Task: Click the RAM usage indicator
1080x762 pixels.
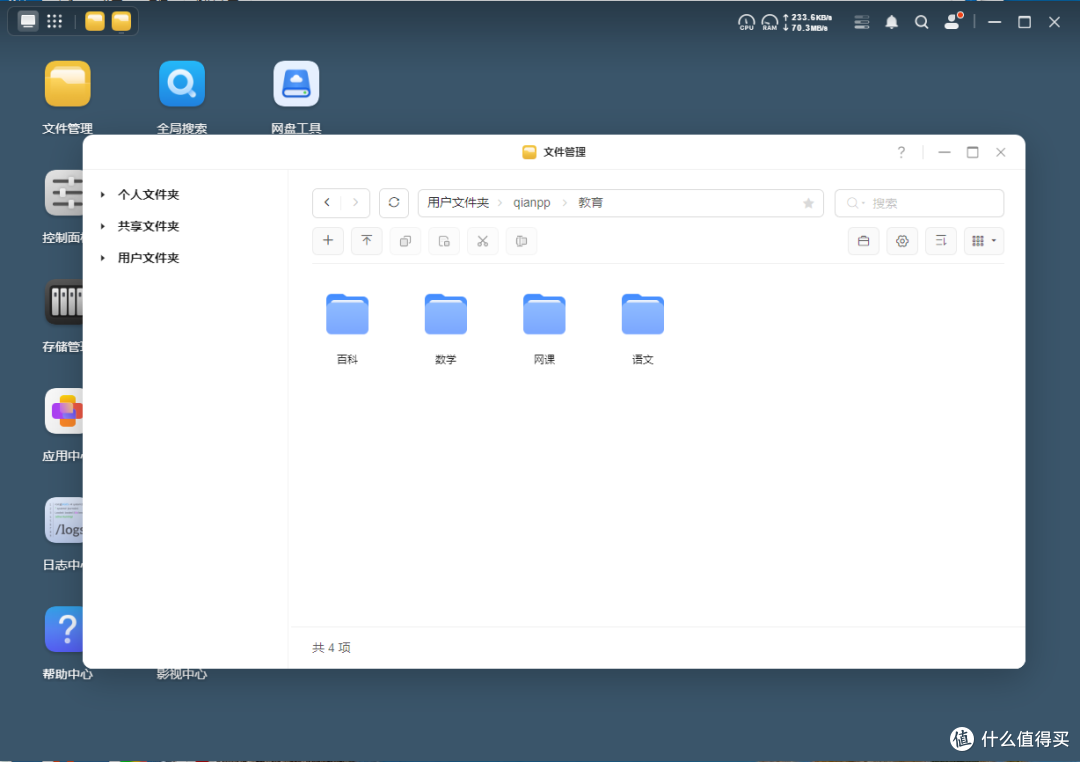Action: [769, 23]
